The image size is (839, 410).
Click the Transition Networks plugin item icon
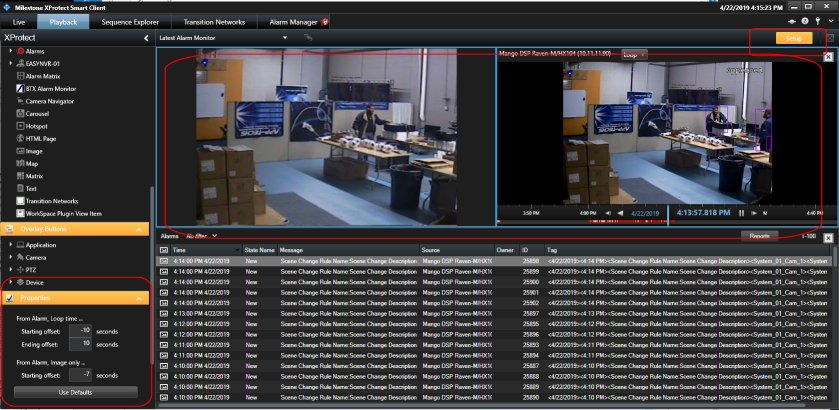(x=20, y=201)
